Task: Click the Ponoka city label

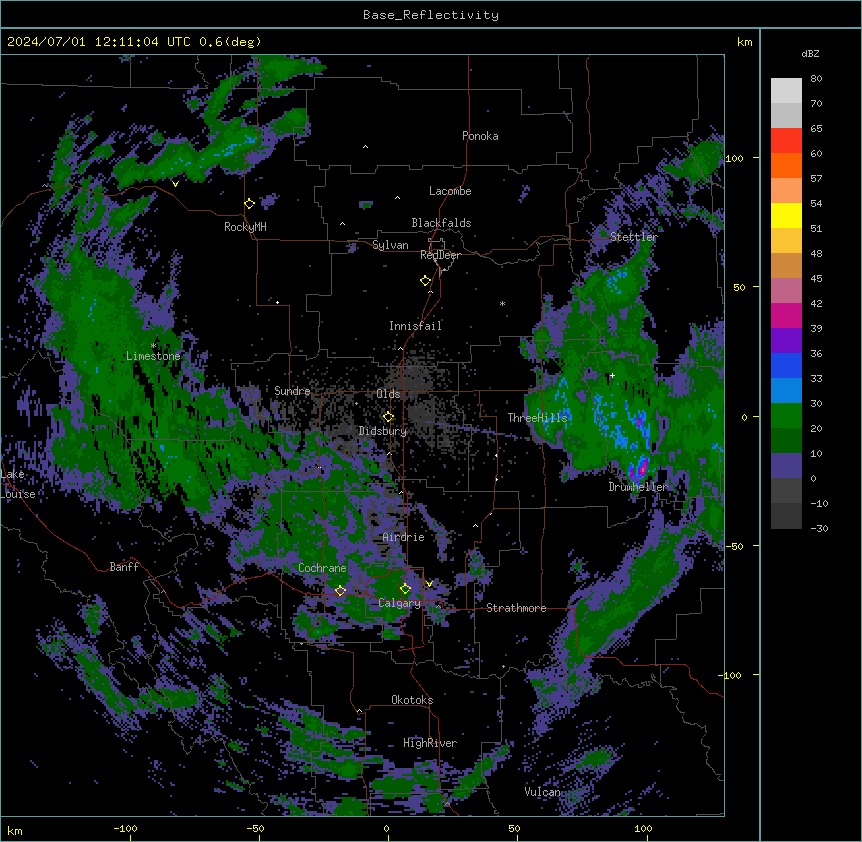Action: click(480, 136)
